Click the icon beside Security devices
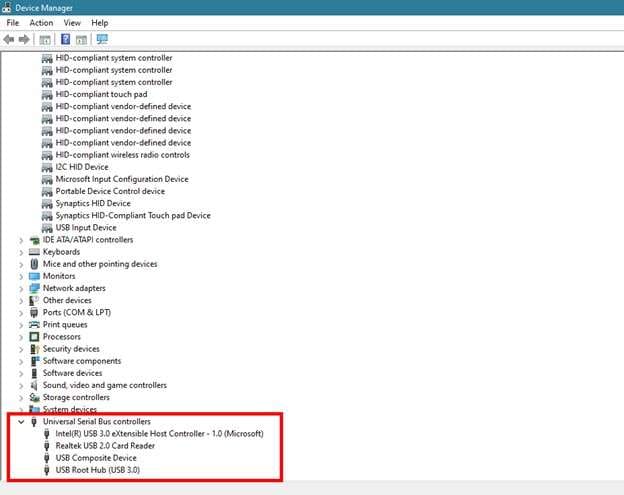624x495 pixels. point(35,349)
